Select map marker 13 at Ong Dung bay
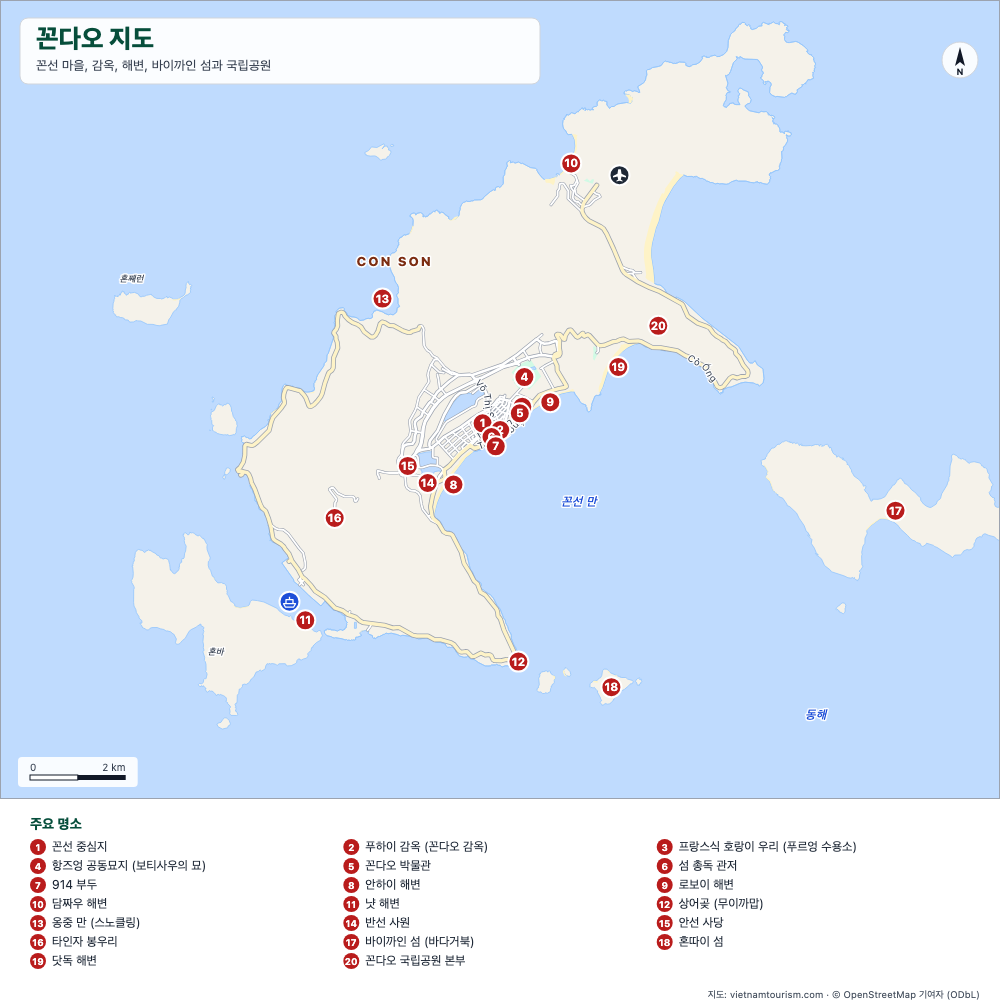Image resolution: width=1000 pixels, height=1006 pixels. tap(382, 298)
